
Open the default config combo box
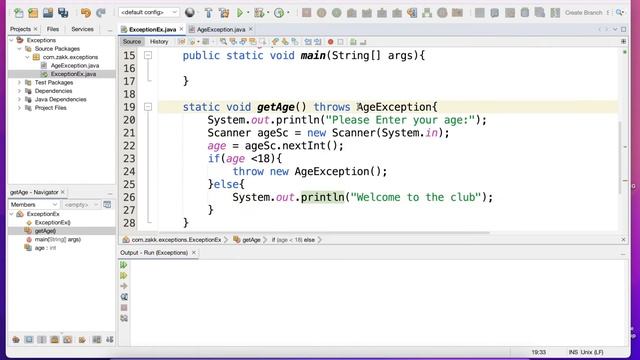149,12
